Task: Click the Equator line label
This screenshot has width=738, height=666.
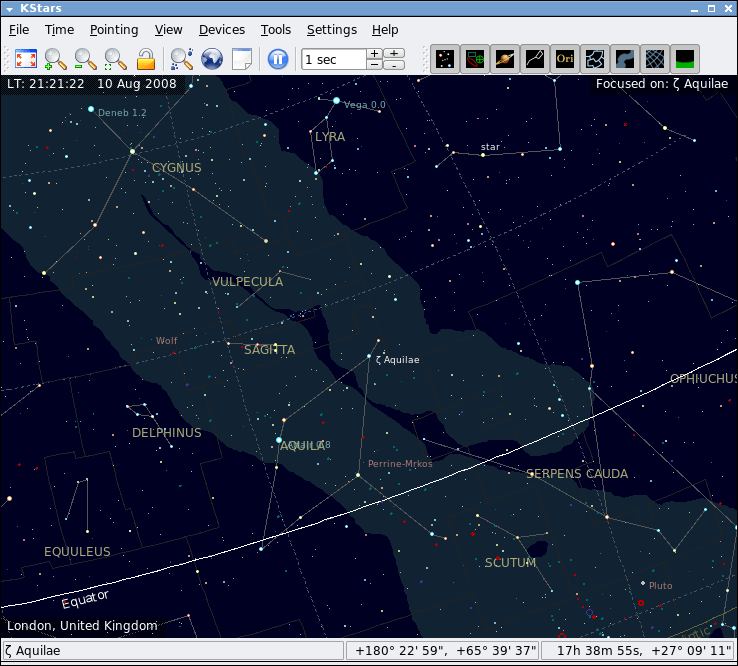Action: (x=85, y=599)
